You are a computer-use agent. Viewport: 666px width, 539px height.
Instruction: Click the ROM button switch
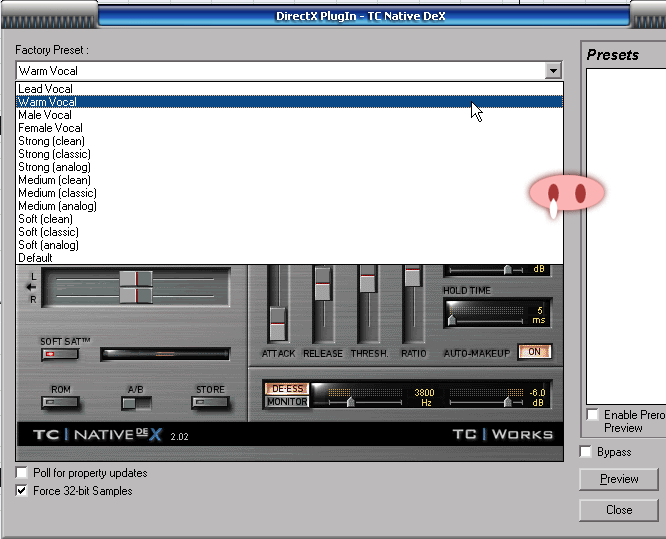60,402
